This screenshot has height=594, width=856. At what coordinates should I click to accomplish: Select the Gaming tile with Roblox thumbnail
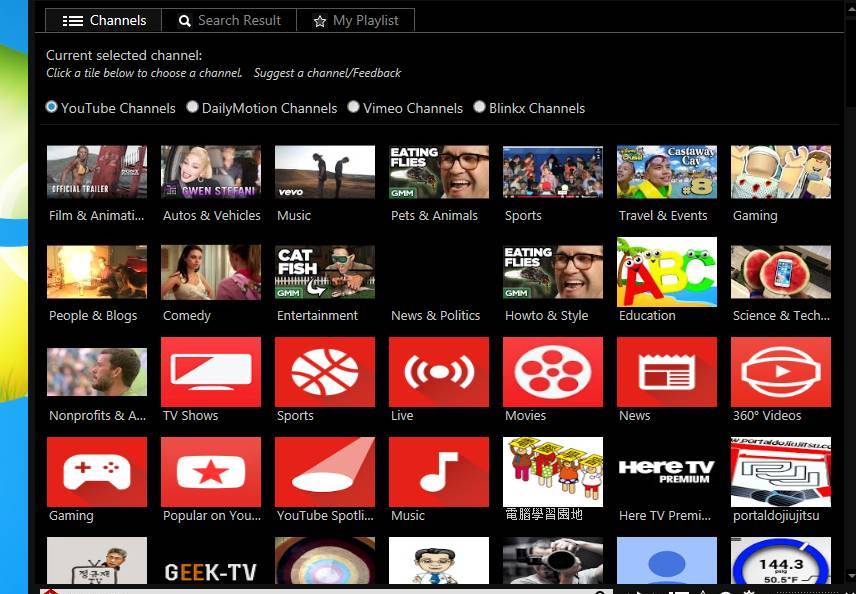781,172
